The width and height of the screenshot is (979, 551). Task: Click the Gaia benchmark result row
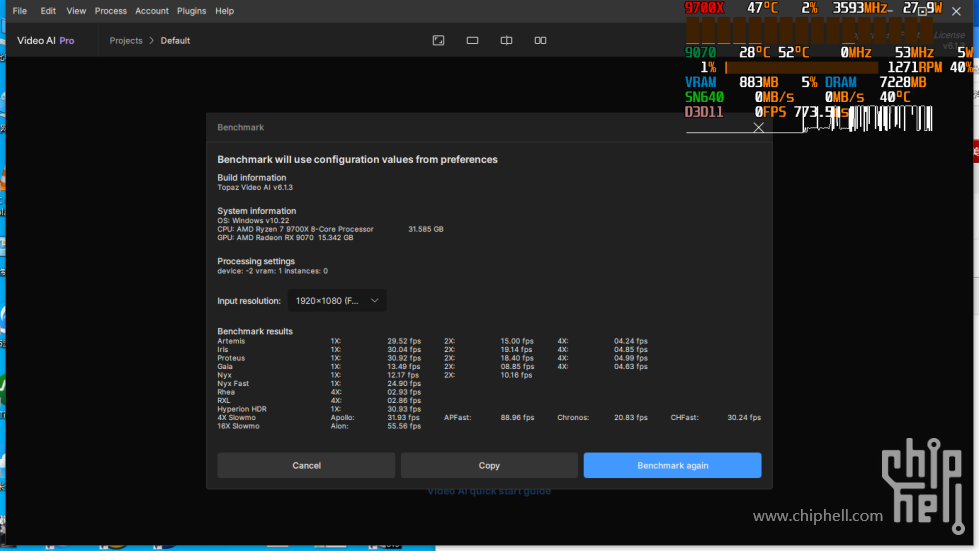(x=432, y=366)
